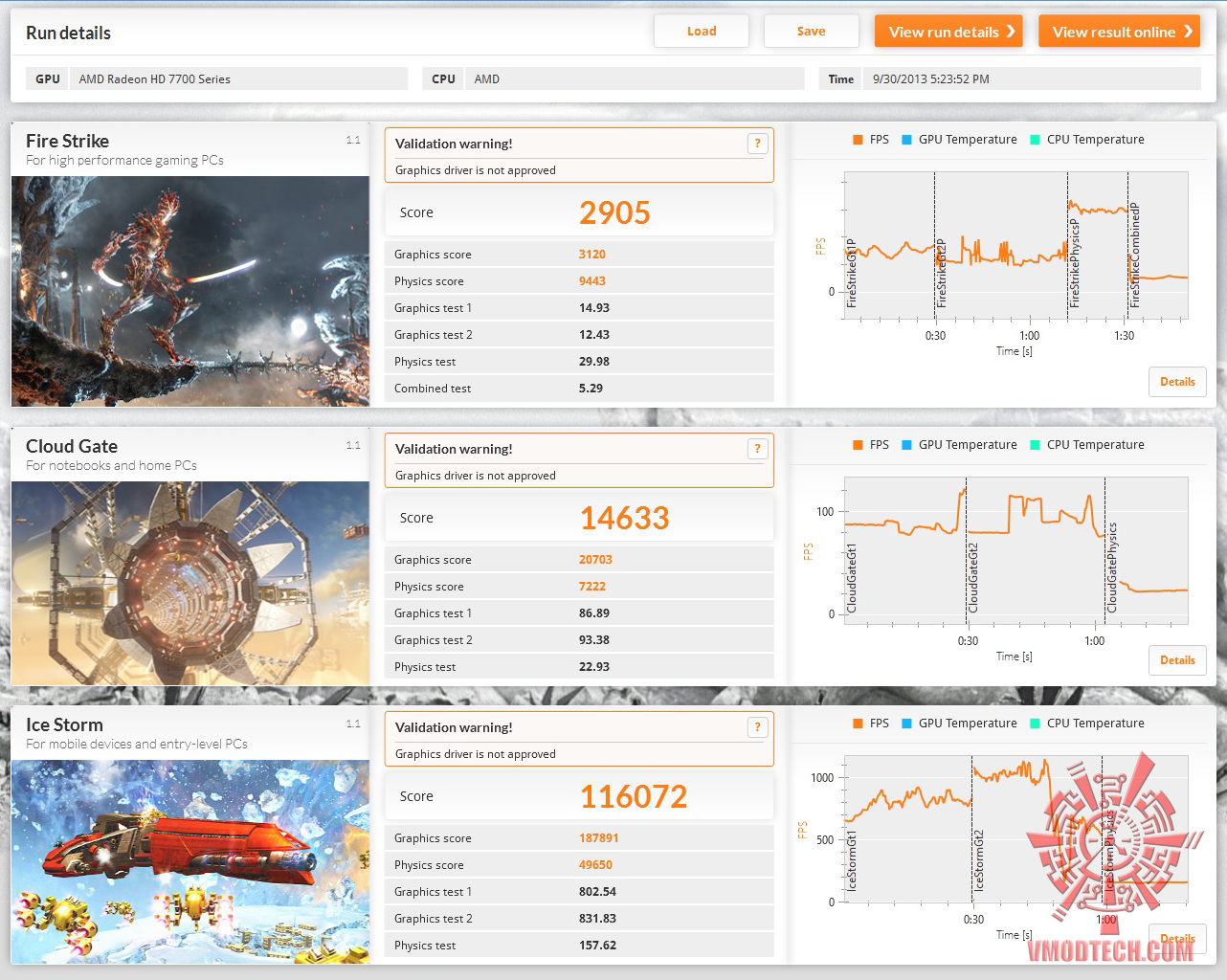Toggle GPU Temperature legend in Ice Storm chart

coord(959,724)
